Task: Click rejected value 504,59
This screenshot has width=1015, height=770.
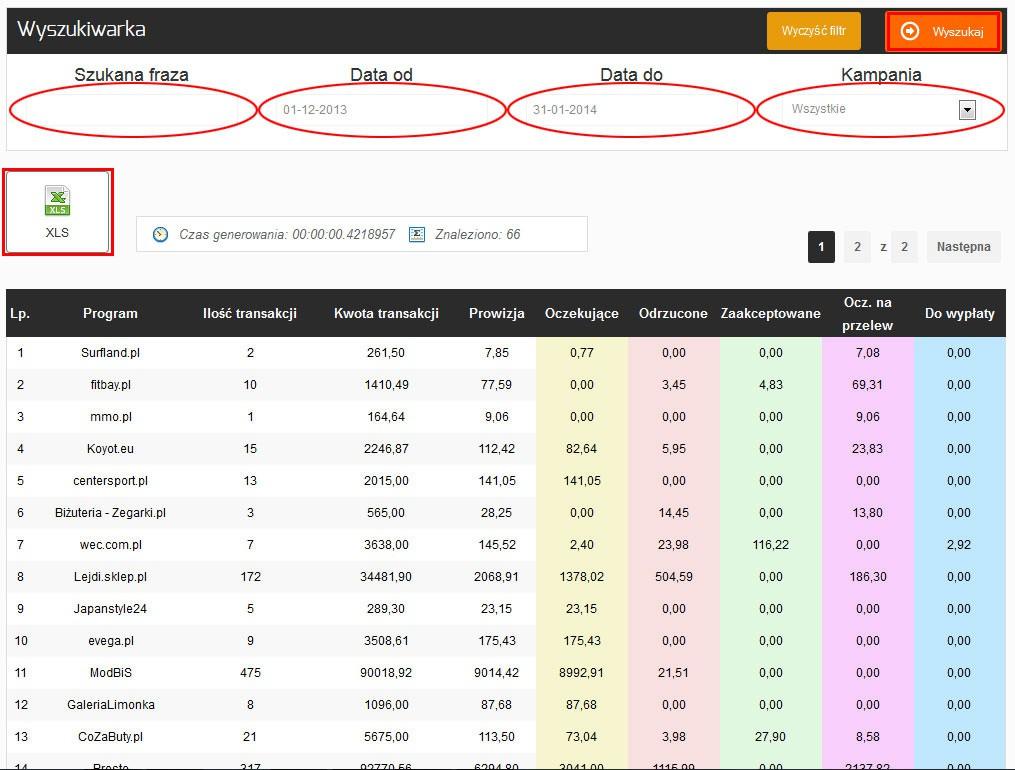Action: 673,577
